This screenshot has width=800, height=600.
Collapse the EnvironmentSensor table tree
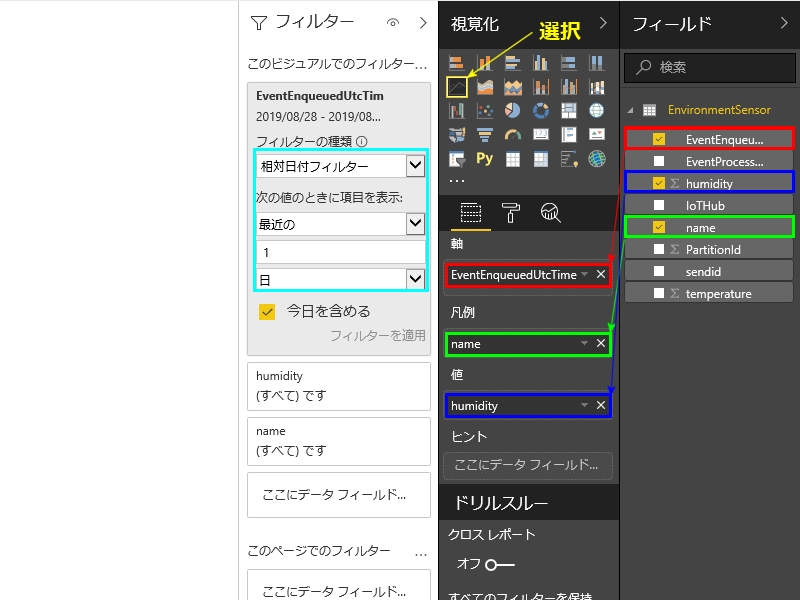tap(630, 110)
